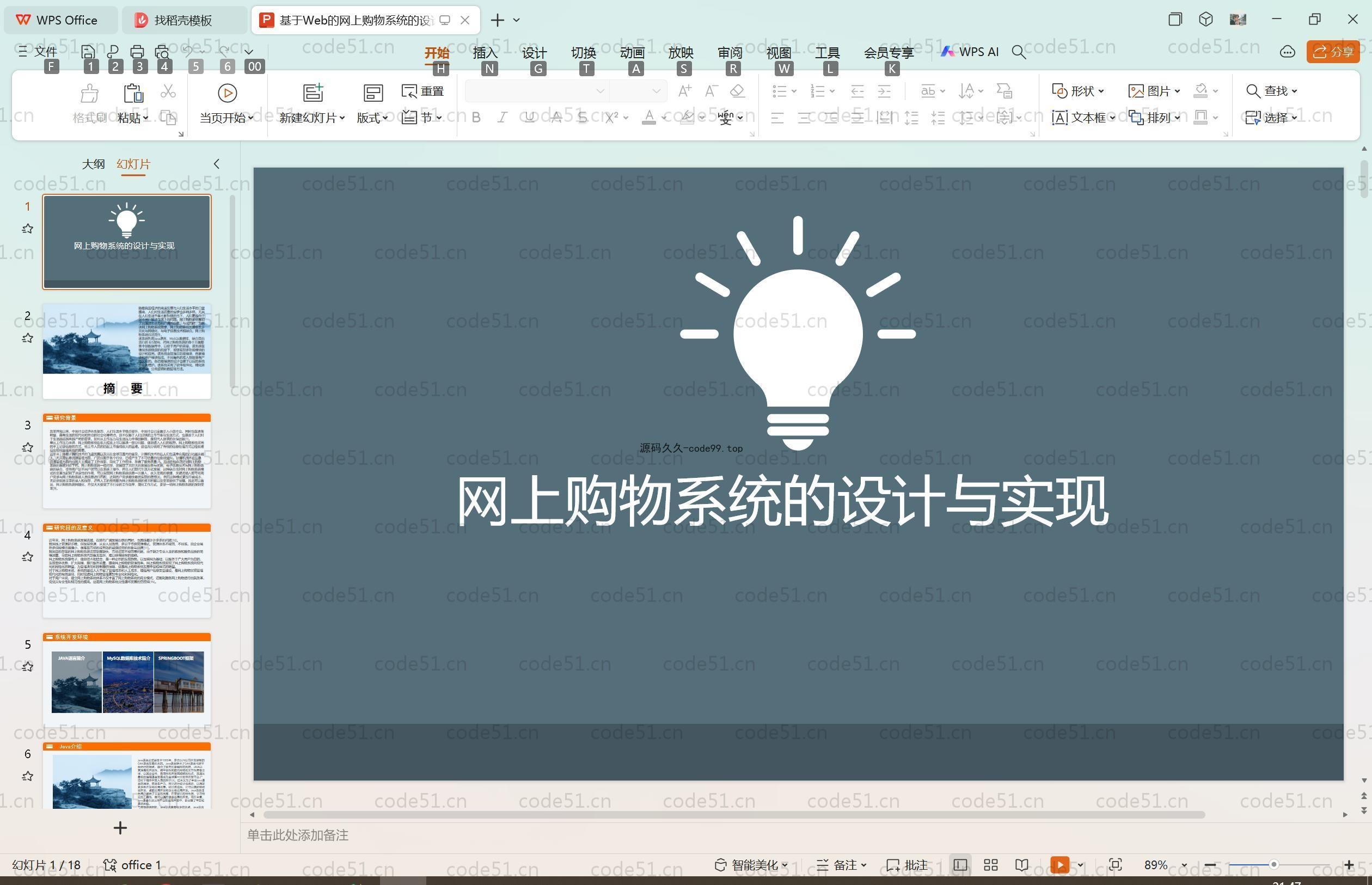
Task: Click 新建幻灯片 new slide button
Action: pos(312,105)
